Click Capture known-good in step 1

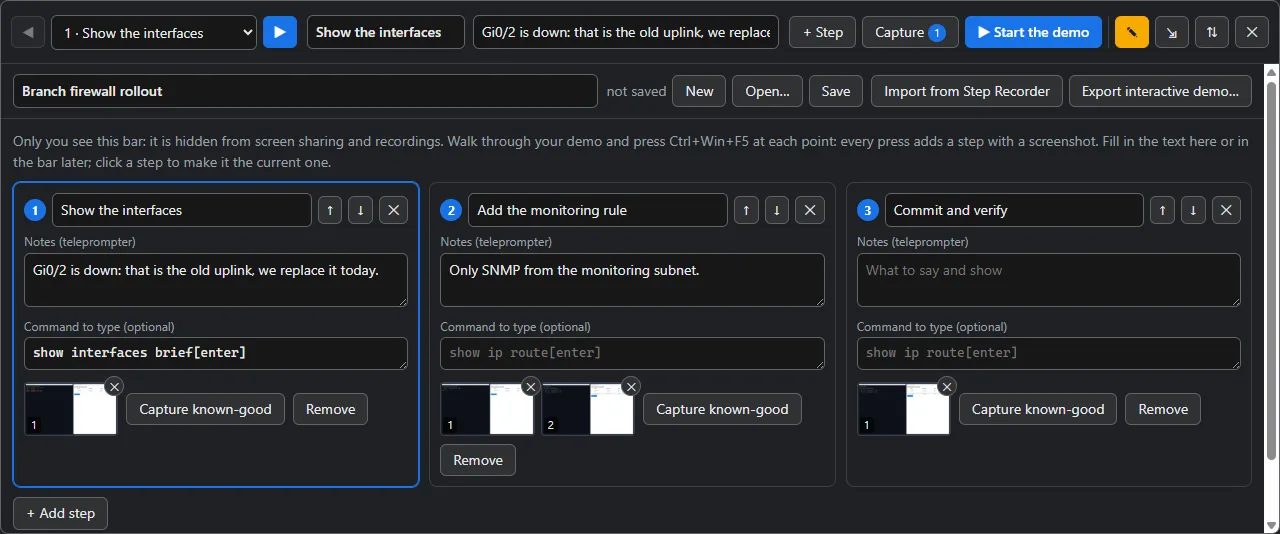pyautogui.click(x=205, y=409)
